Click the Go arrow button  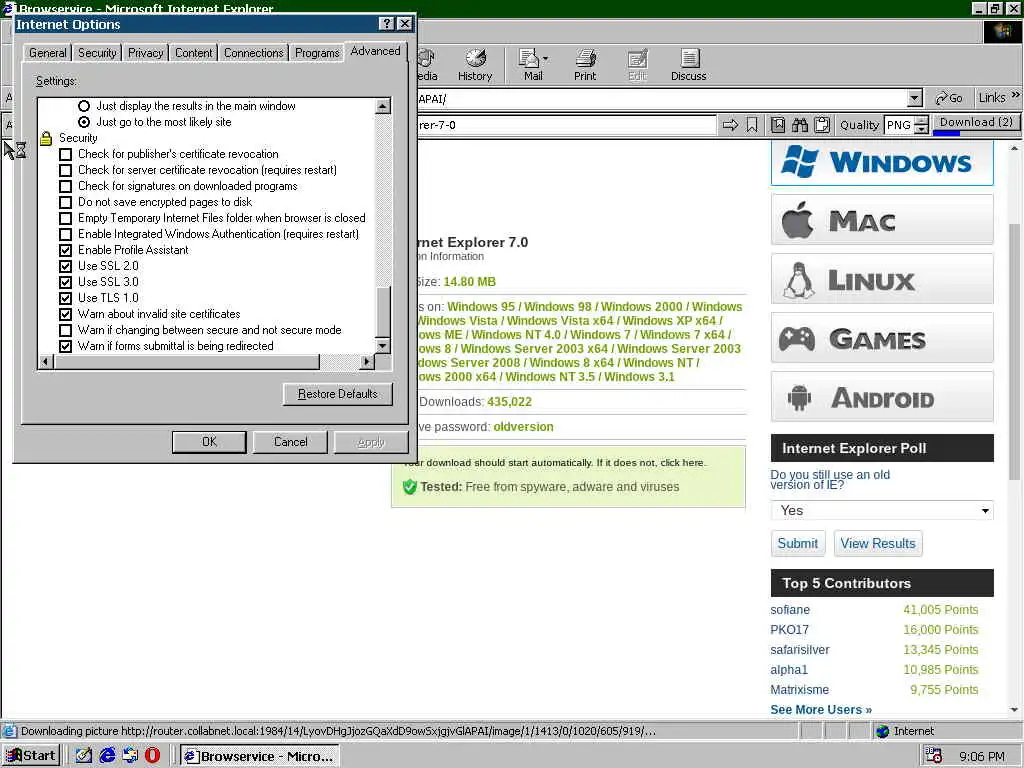coord(949,98)
